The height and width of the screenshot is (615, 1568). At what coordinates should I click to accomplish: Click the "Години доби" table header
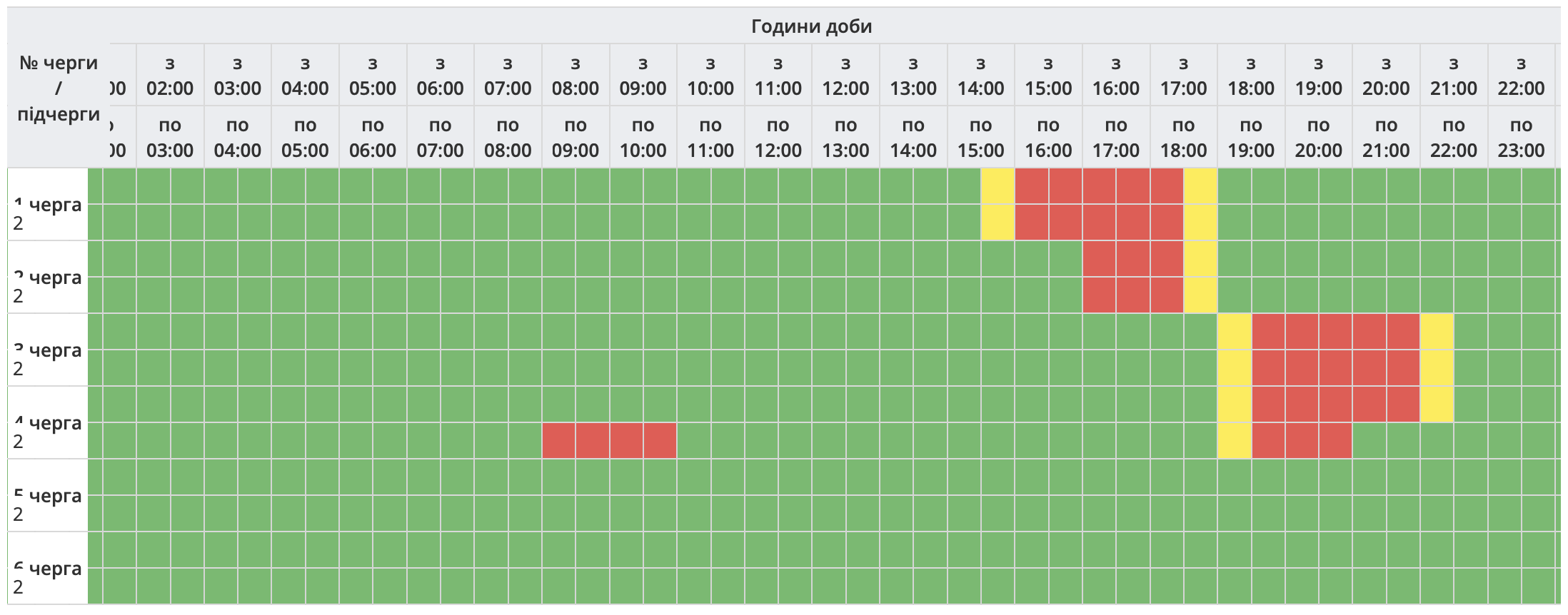811,26
